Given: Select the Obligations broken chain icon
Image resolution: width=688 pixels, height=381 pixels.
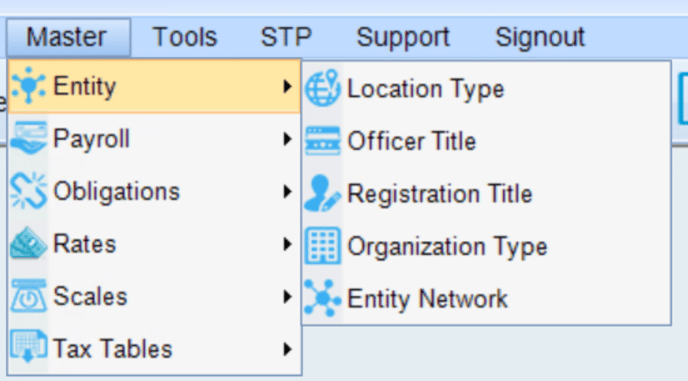Looking at the screenshot, I should coord(29,191).
